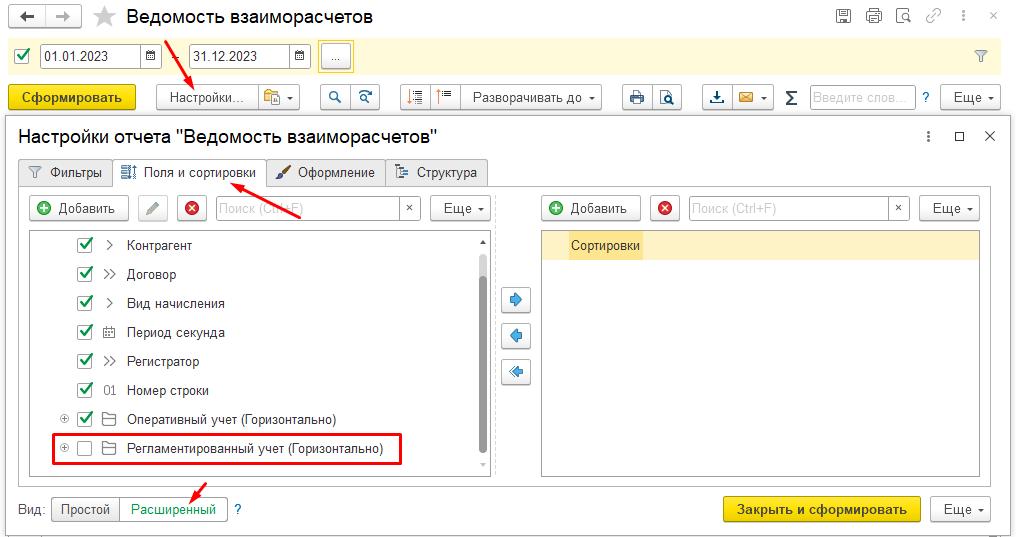Focus Введите слово search field in toolbar
This screenshot has width=1016, height=537.
[862, 97]
